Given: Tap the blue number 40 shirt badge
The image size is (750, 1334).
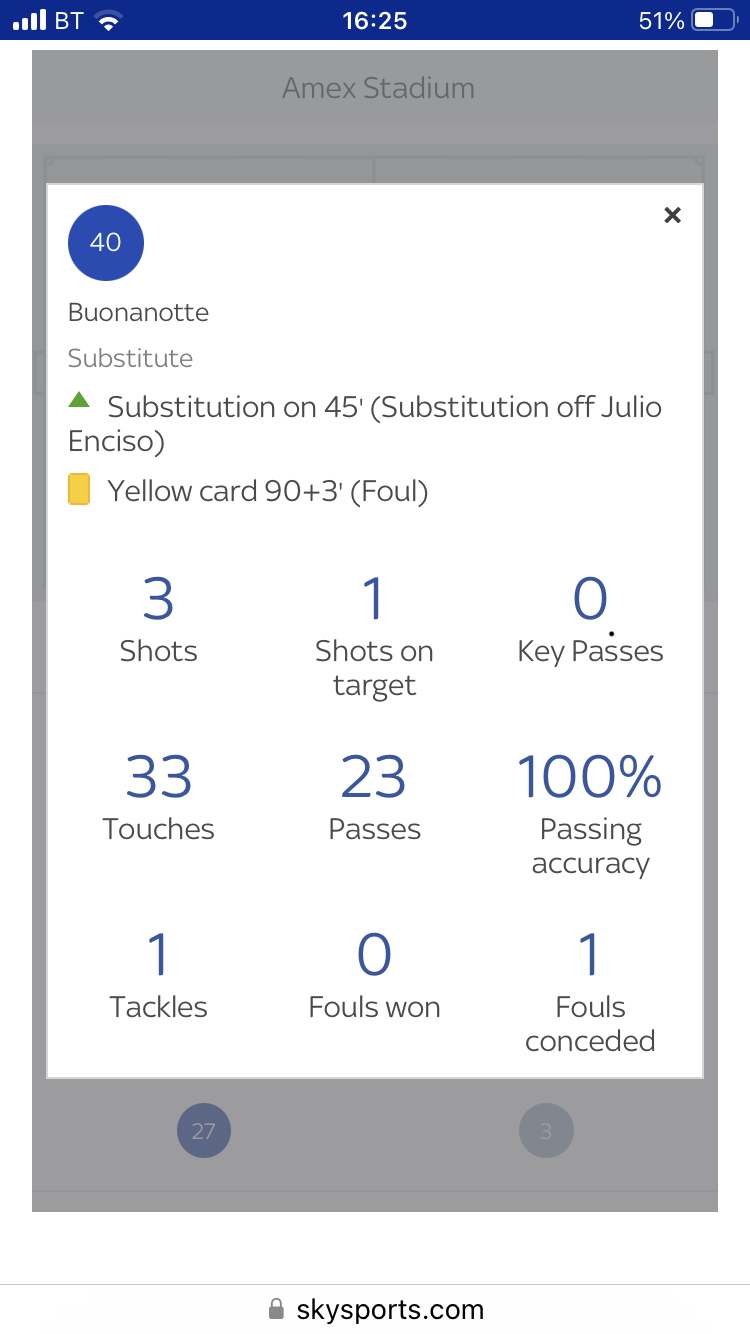Looking at the screenshot, I should [106, 242].
